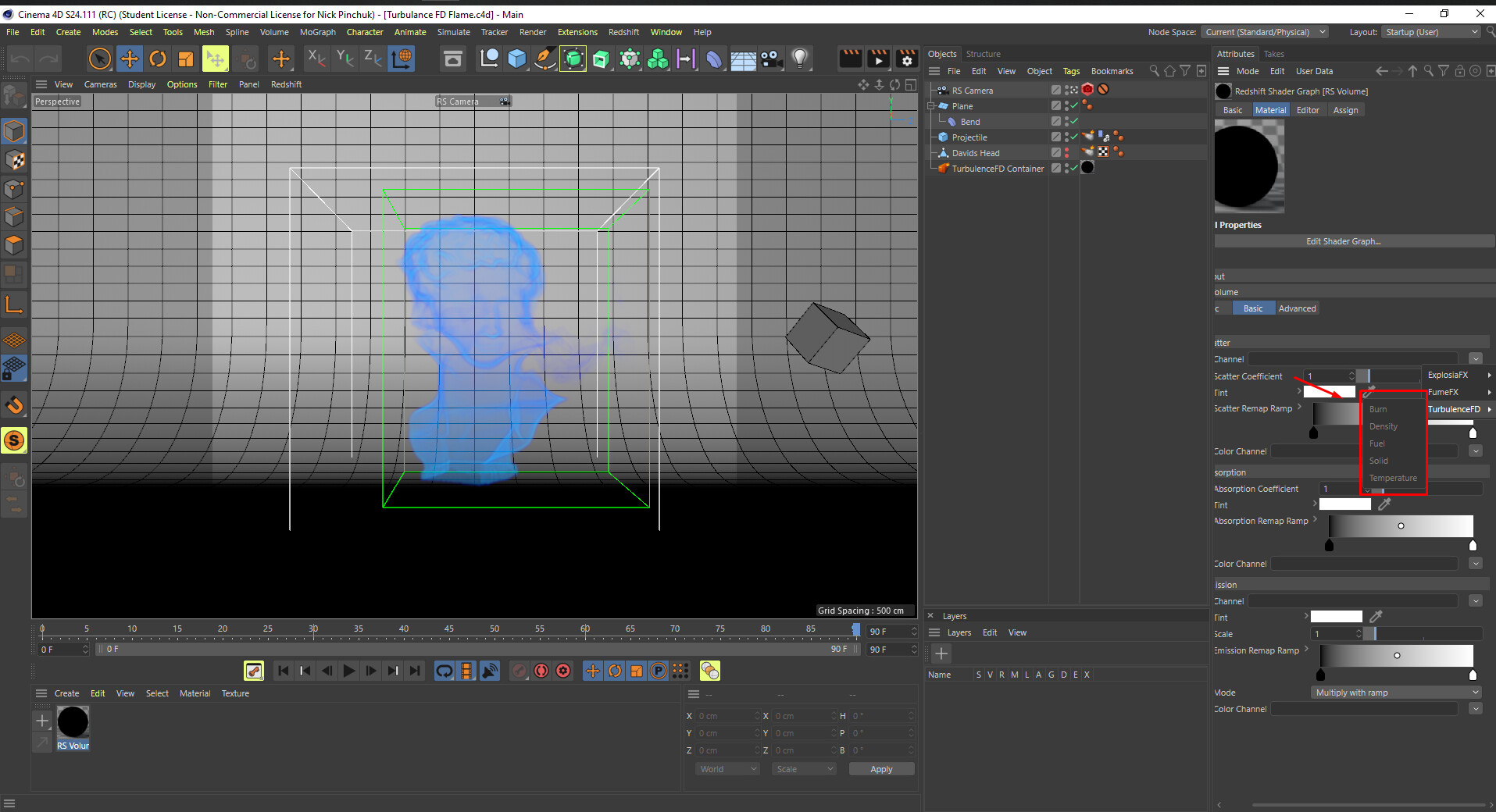Expand Scatter Remap Ramp disclosure arrow
1496x812 pixels.
[x=1300, y=407]
